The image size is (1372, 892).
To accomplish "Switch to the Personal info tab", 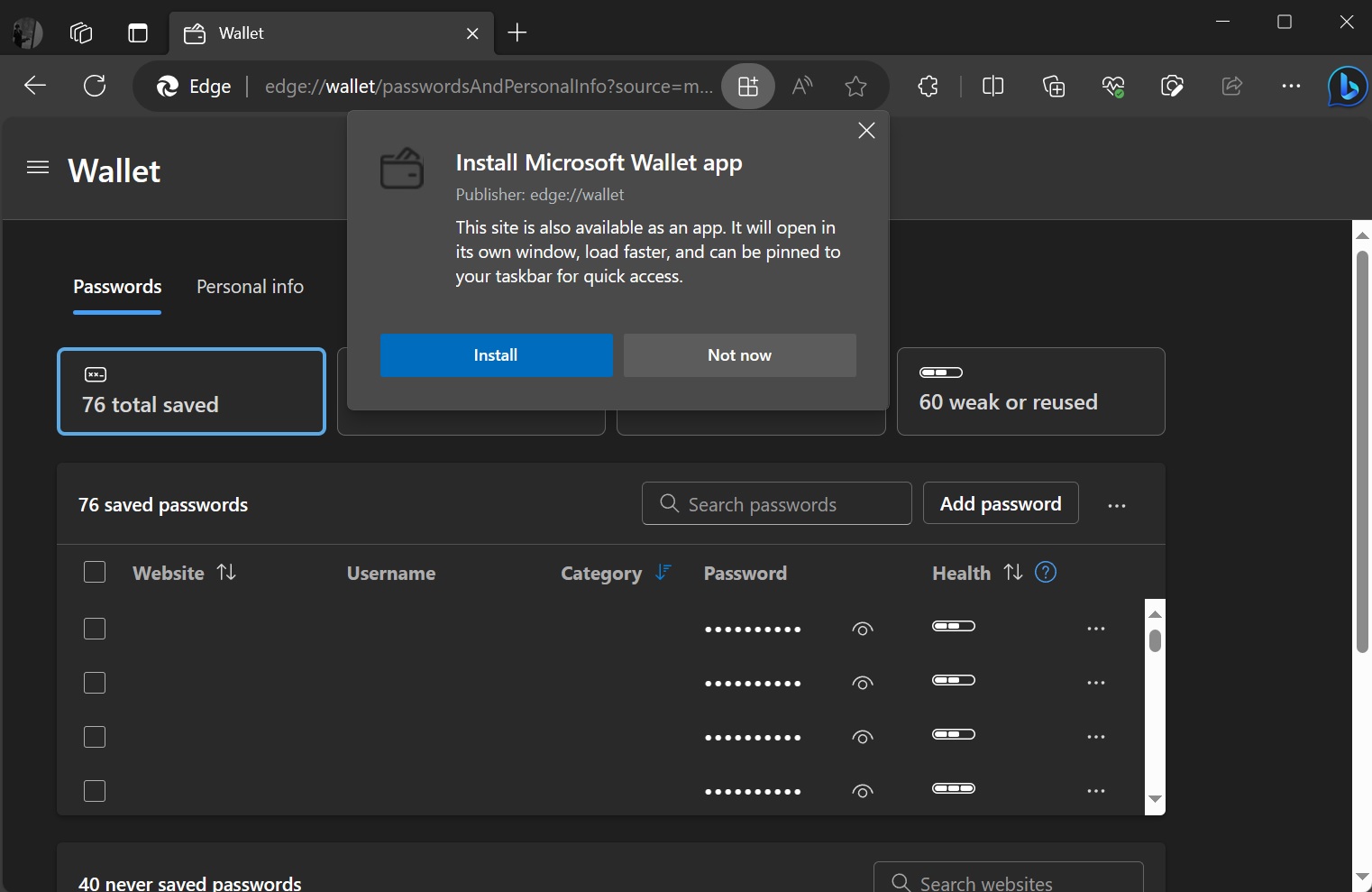I will pos(250,287).
